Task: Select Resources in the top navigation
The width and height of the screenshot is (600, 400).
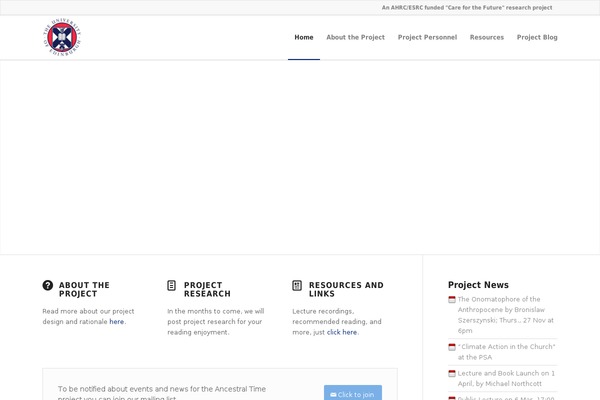Action: (x=486, y=37)
